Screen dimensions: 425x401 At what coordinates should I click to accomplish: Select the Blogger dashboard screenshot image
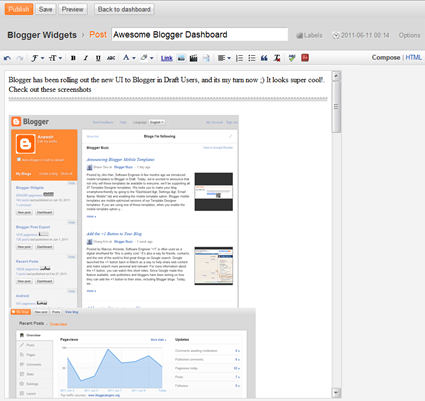[x=124, y=211]
